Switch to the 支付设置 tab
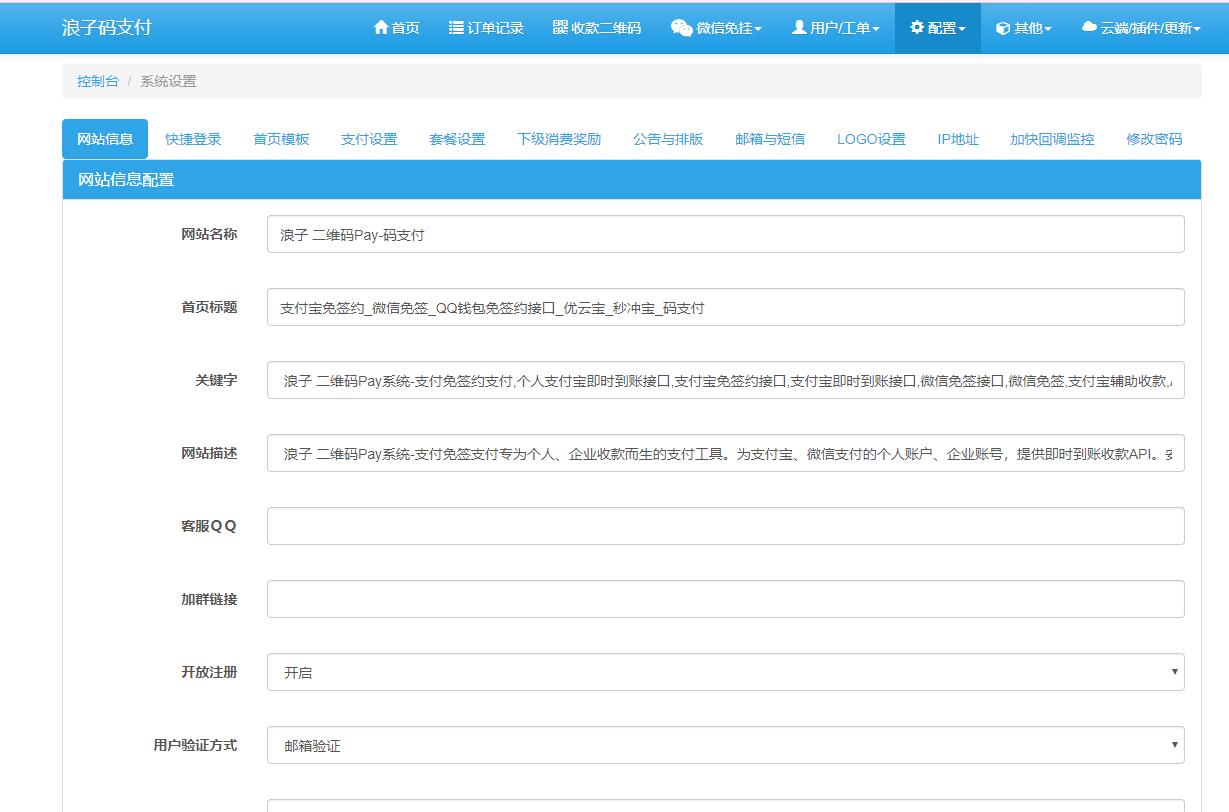 pyautogui.click(x=369, y=139)
